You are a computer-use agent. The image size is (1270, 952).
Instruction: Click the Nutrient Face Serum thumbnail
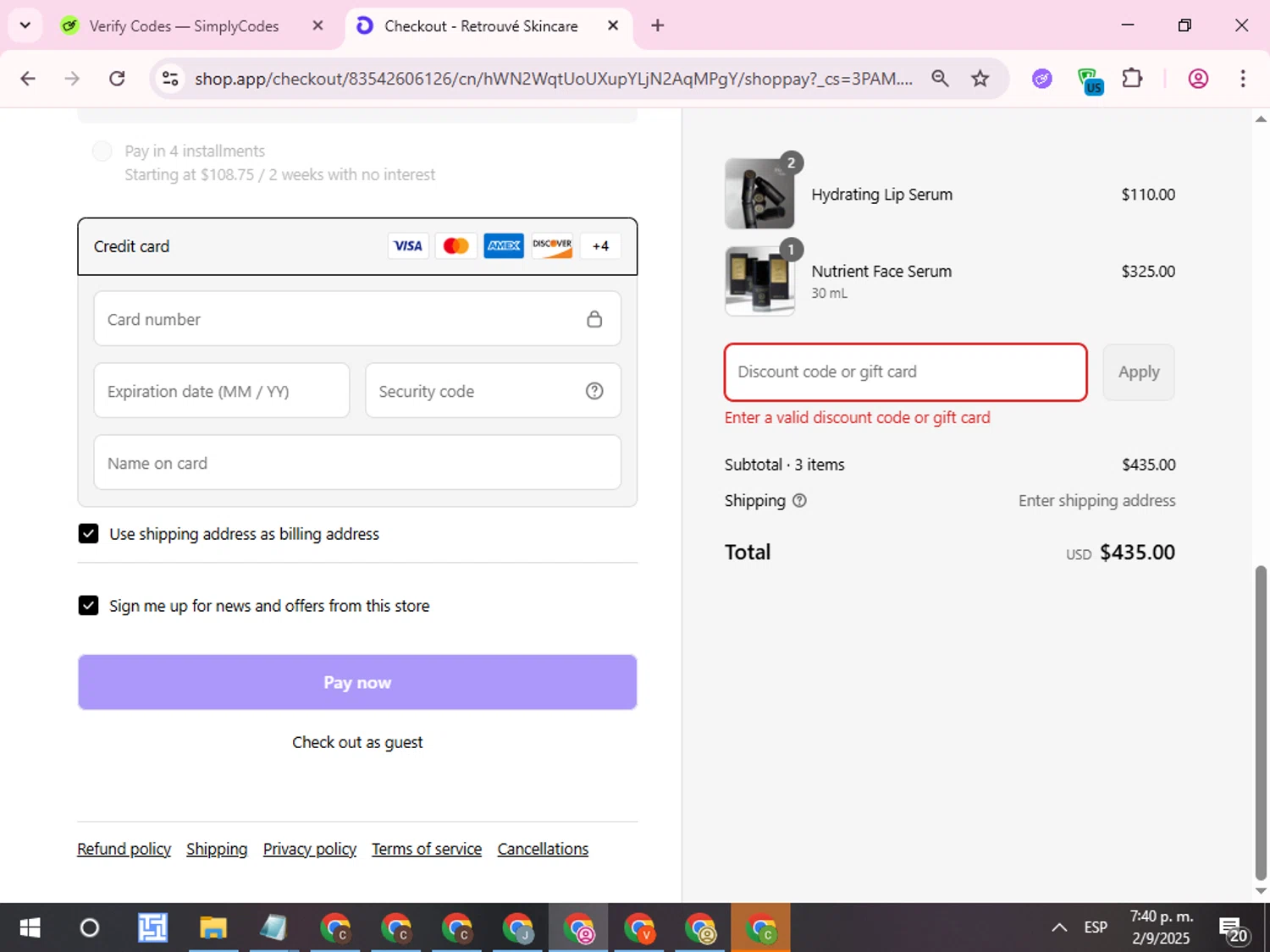tap(759, 280)
